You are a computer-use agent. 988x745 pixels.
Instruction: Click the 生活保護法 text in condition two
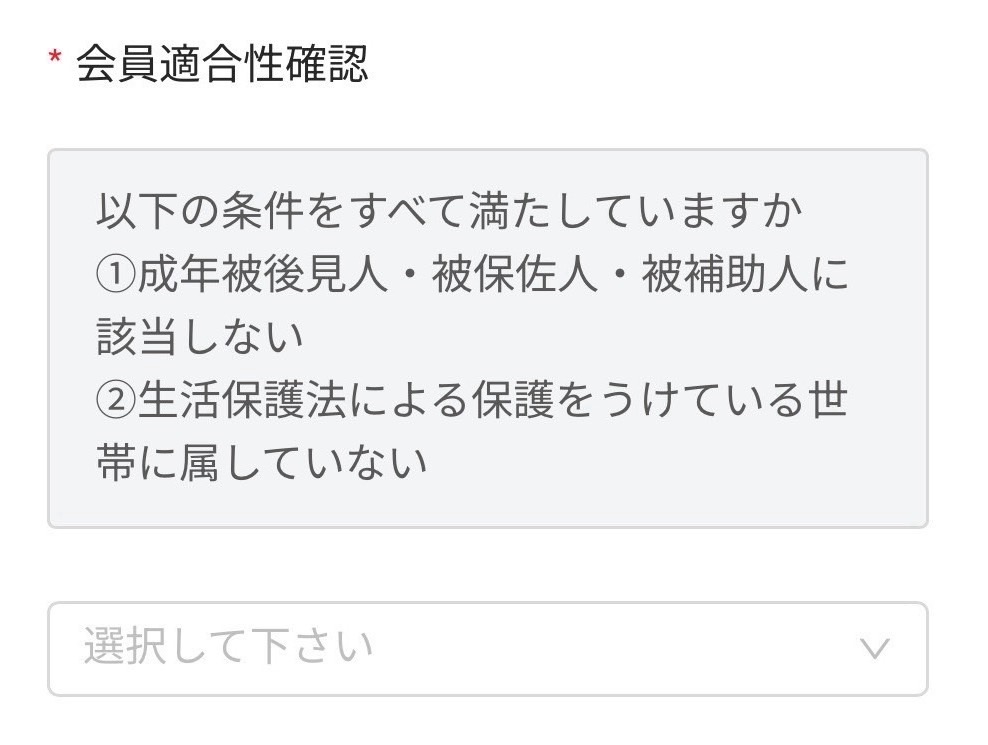tap(241, 400)
